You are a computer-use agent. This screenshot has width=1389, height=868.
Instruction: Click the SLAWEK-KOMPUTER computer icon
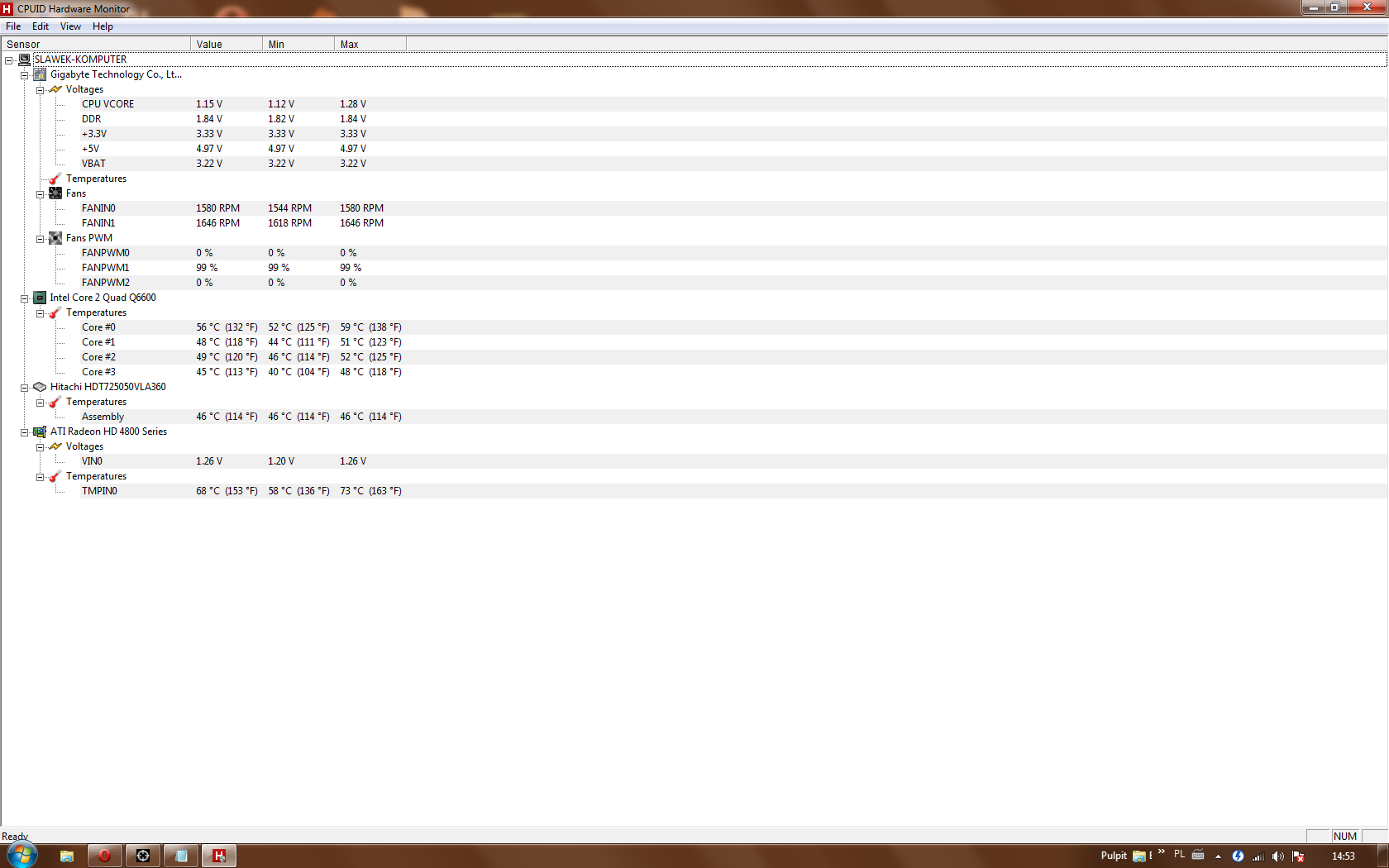click(x=25, y=60)
